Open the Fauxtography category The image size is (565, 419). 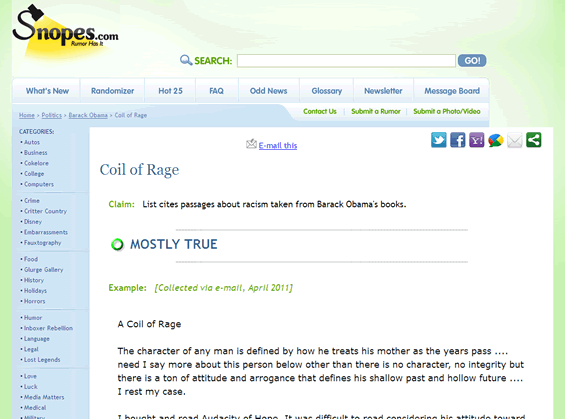(43, 243)
